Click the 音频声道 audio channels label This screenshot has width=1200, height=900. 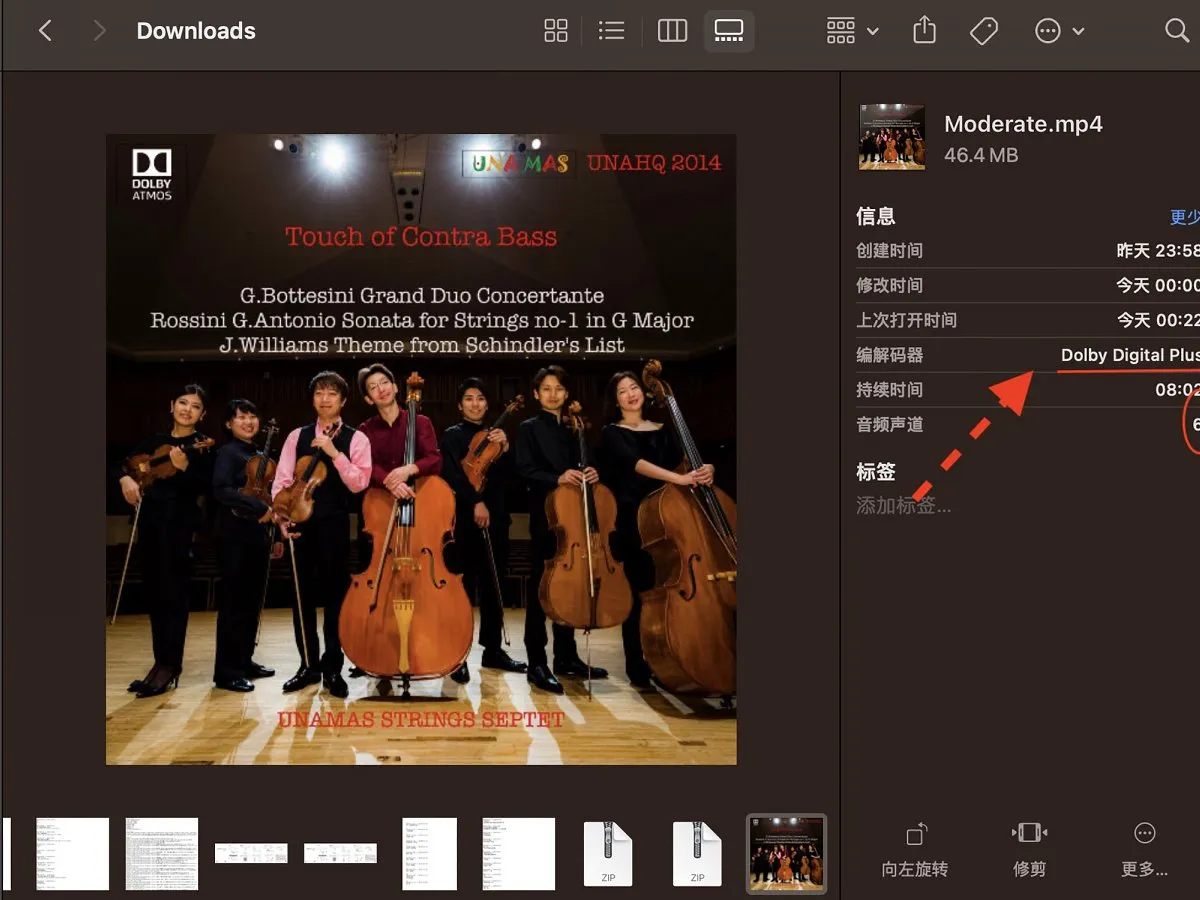pos(889,425)
